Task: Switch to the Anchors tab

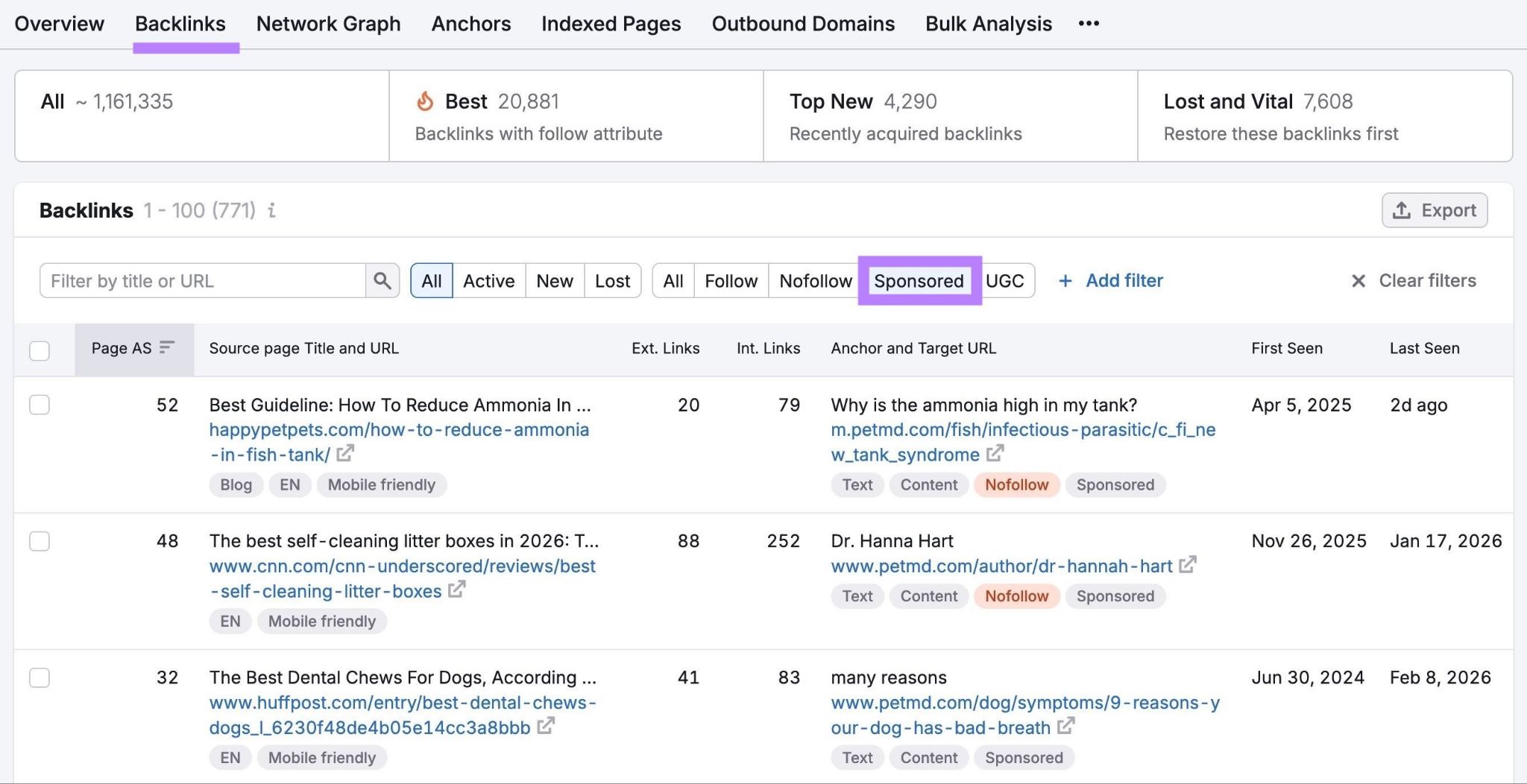Action: [x=470, y=23]
